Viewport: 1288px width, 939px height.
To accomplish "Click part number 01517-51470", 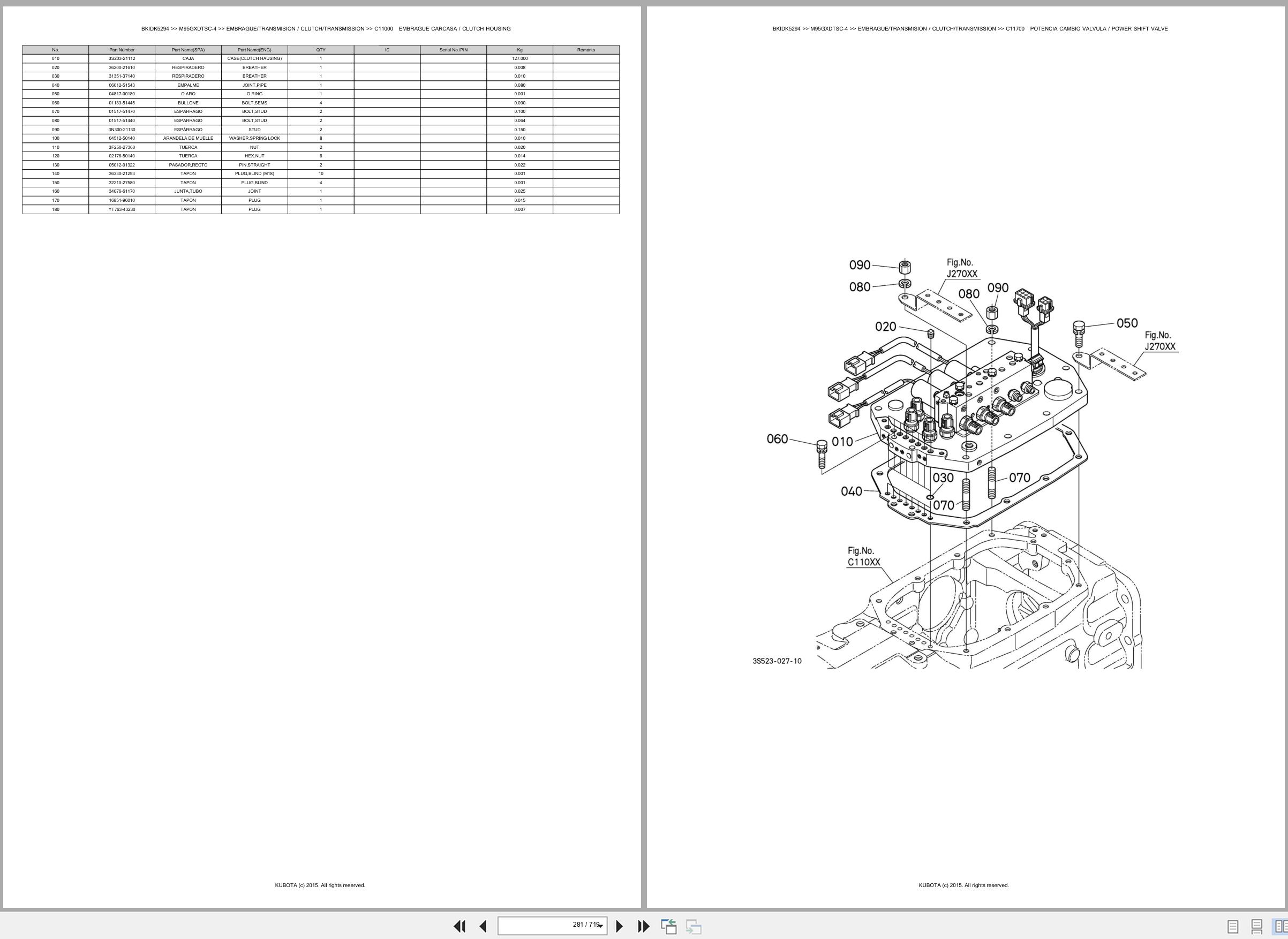I will coord(122,111).
